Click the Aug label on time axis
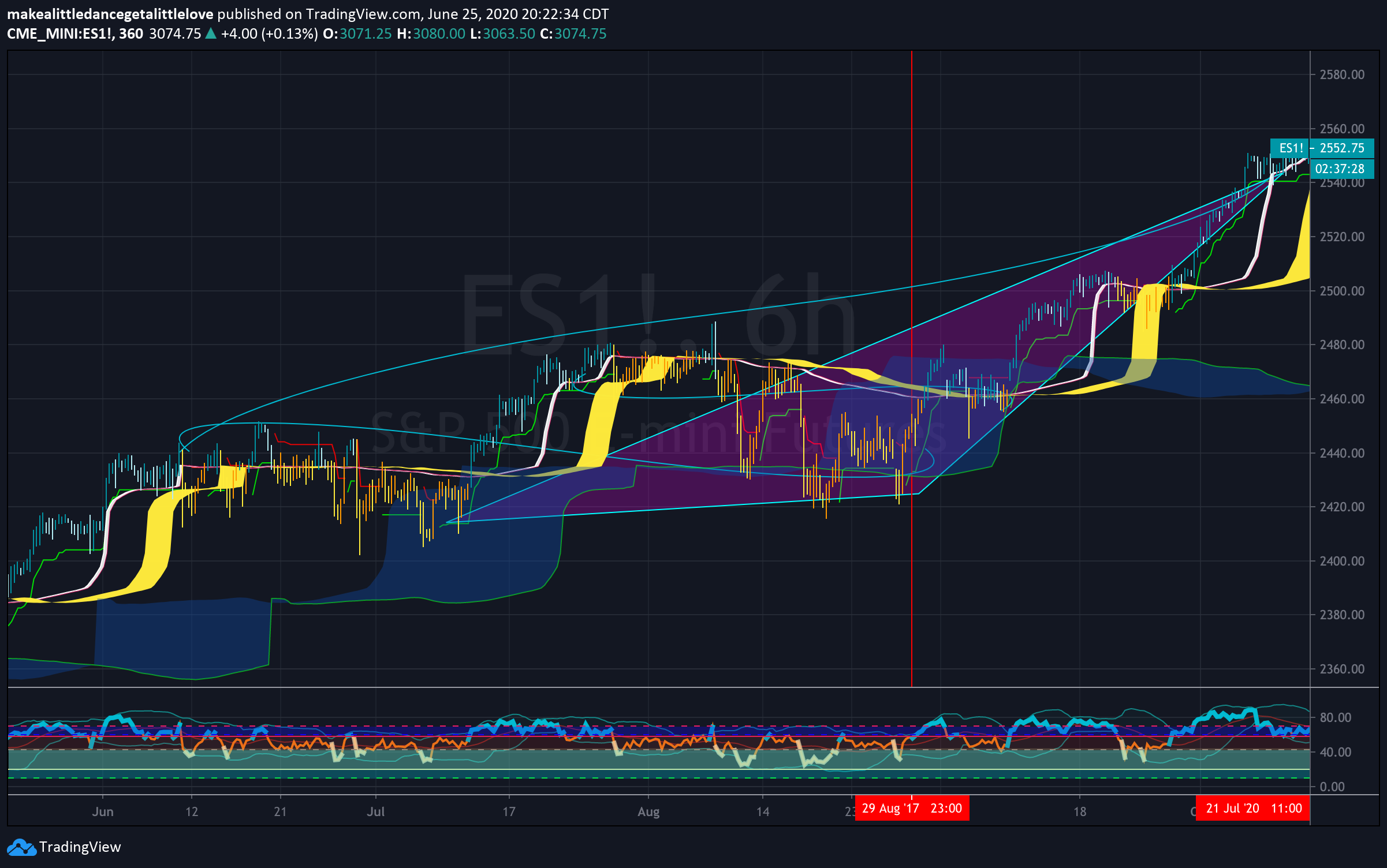The height and width of the screenshot is (868, 1387). click(x=648, y=811)
